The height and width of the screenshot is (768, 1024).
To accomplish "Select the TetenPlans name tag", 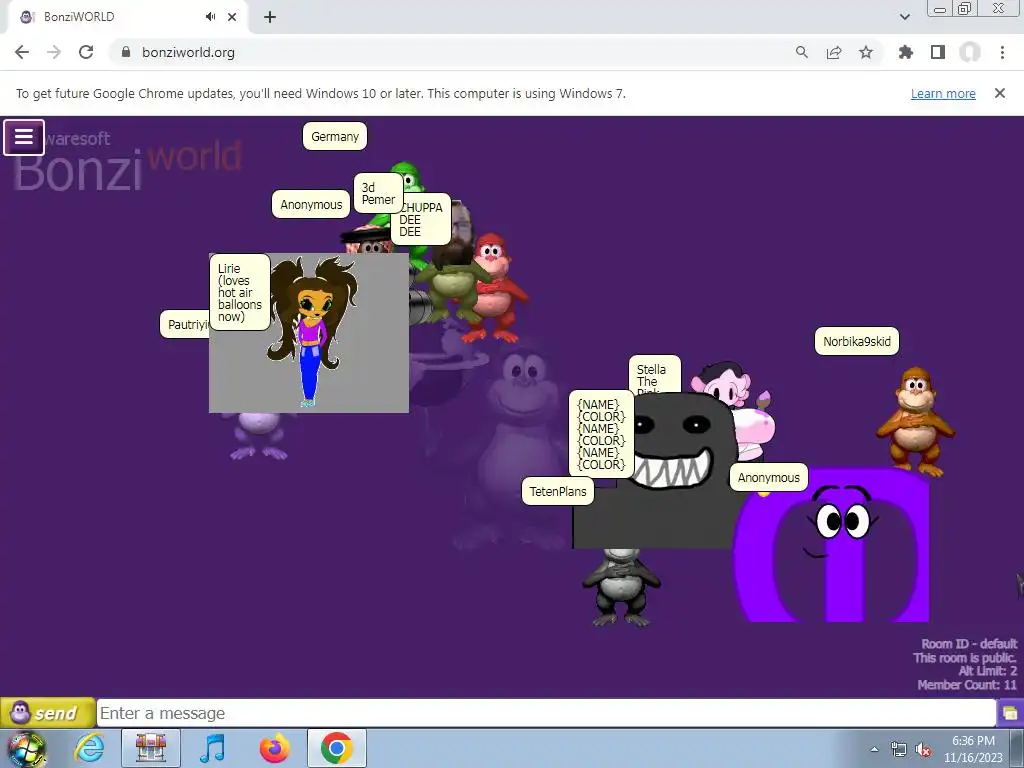I will tap(558, 491).
